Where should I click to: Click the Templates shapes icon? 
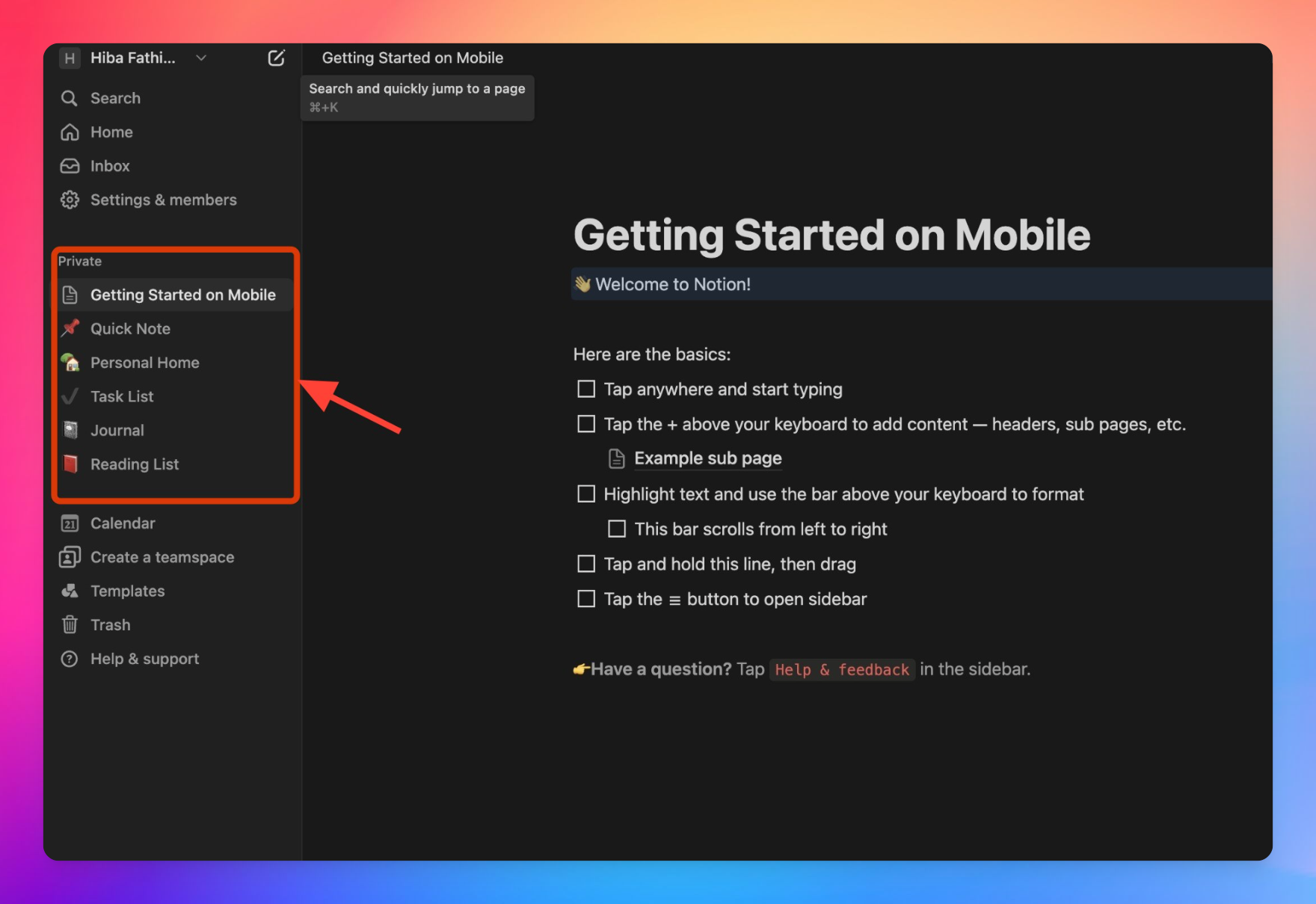pos(70,591)
